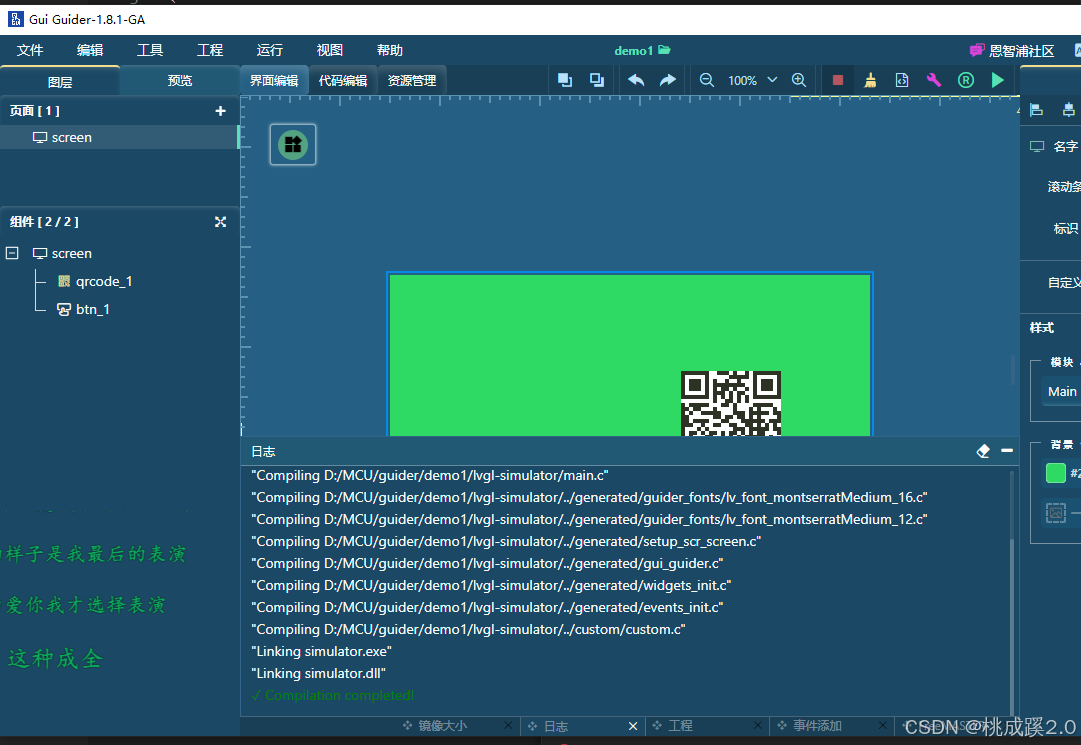The image size is (1081, 745).
Task: Generate code with the file code icon
Action: pyautogui.click(x=902, y=80)
